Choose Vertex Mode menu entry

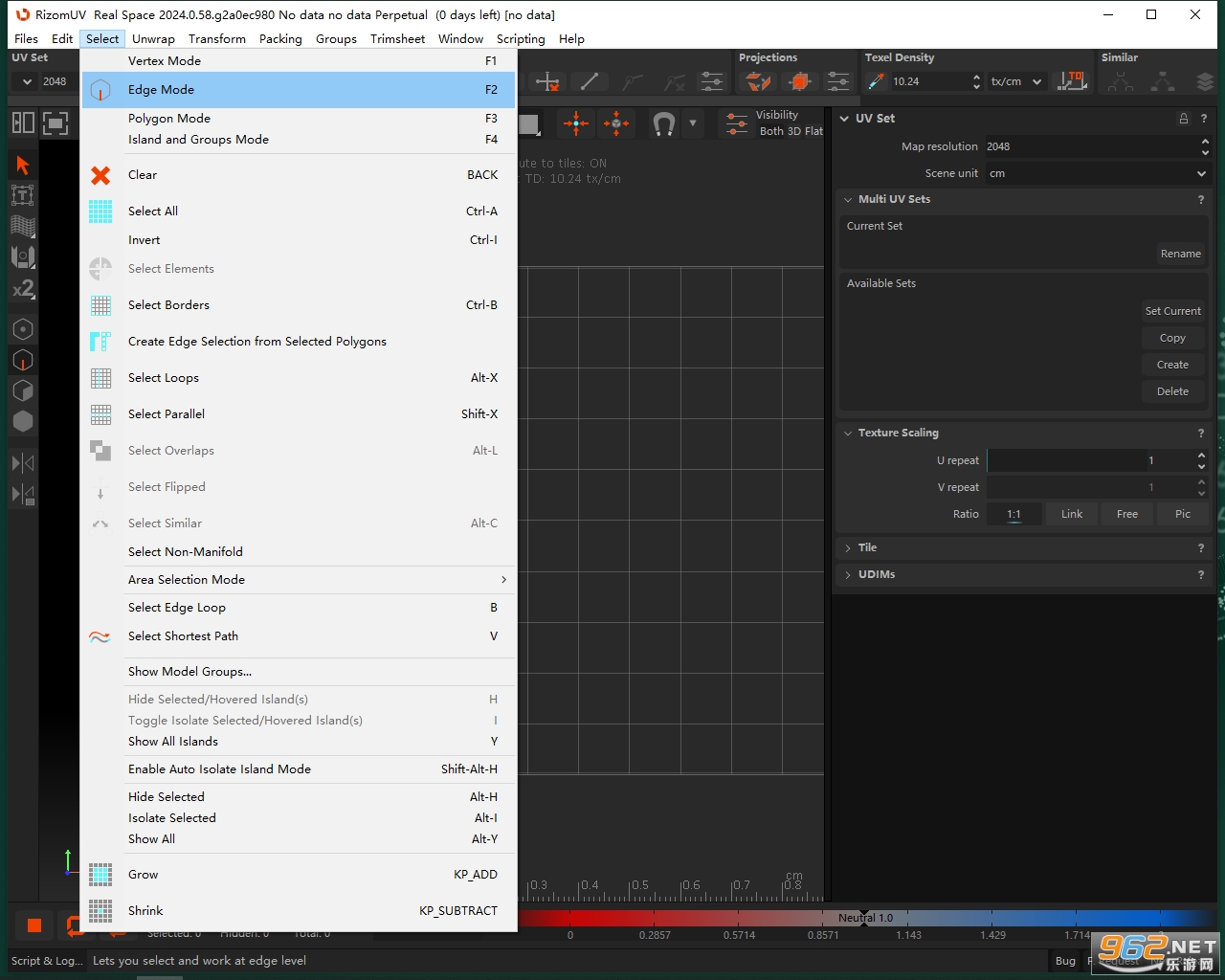coord(299,60)
